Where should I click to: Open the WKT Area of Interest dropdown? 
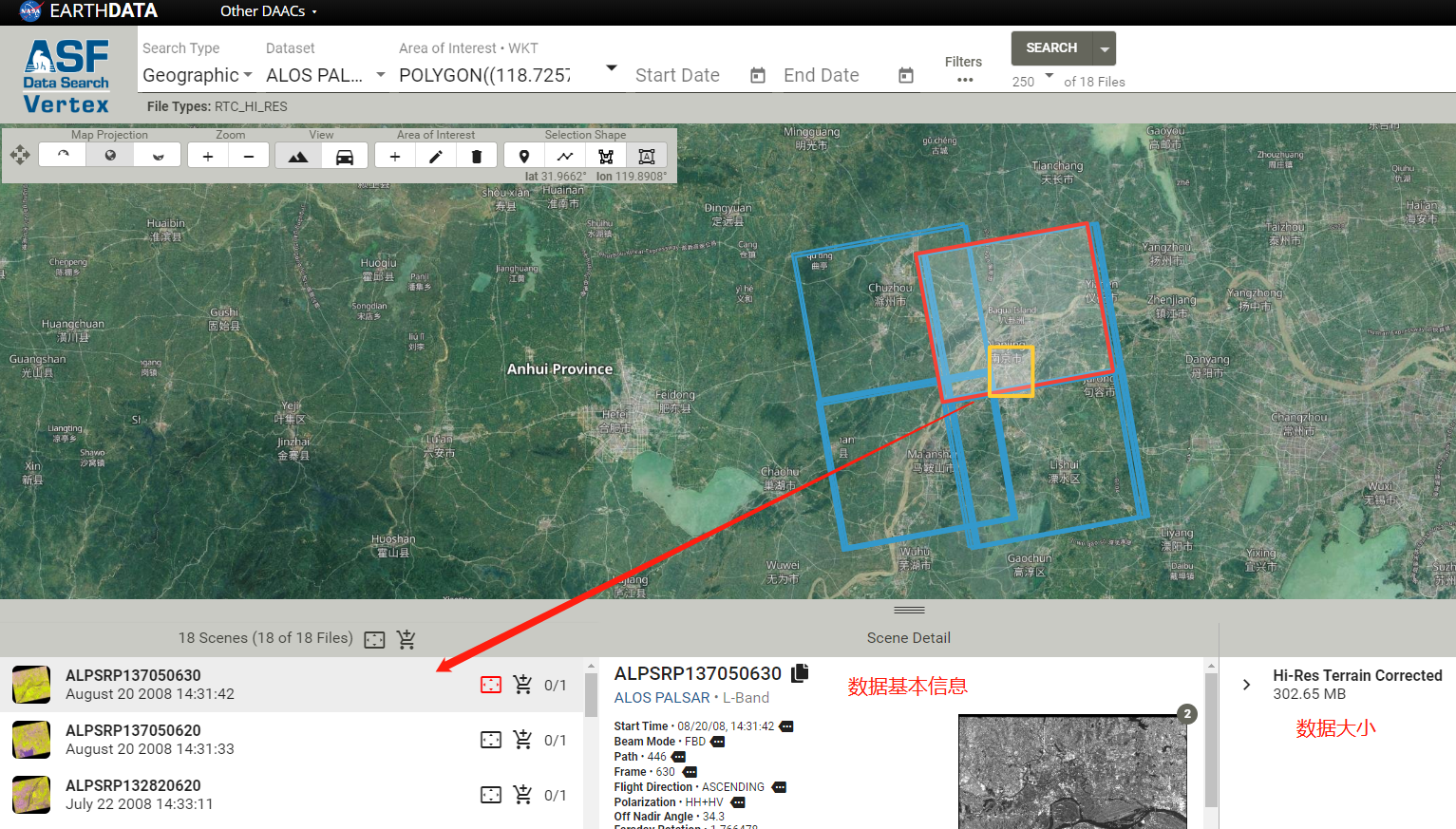611,68
